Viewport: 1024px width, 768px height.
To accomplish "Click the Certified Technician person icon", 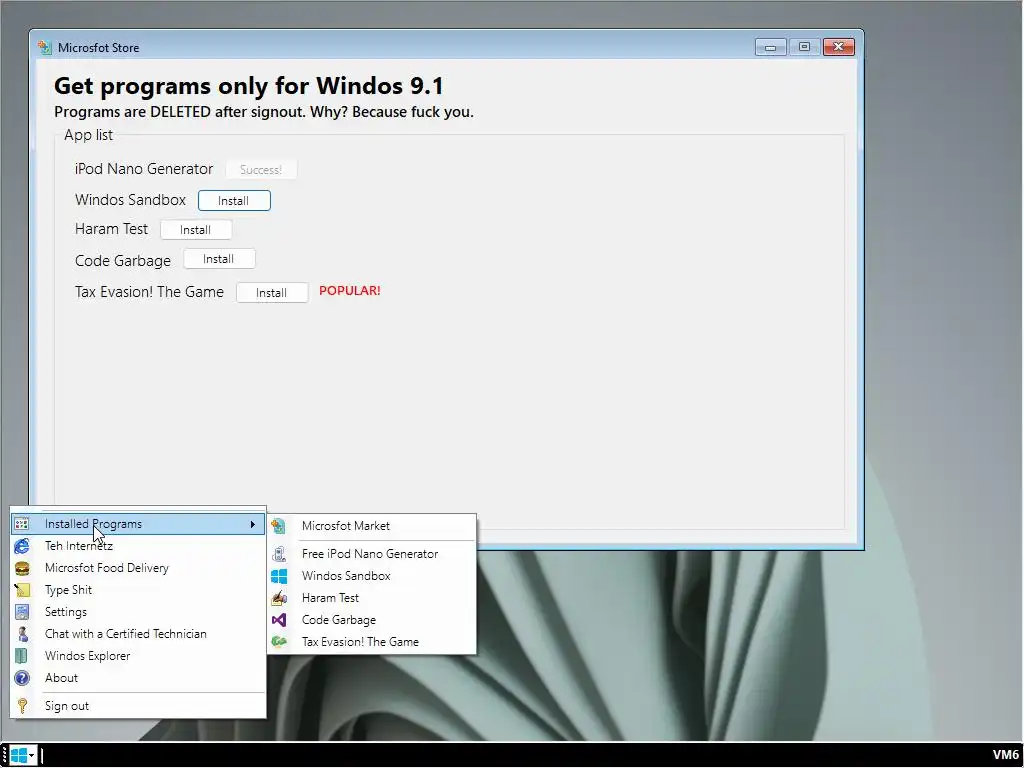I will pos(22,634).
